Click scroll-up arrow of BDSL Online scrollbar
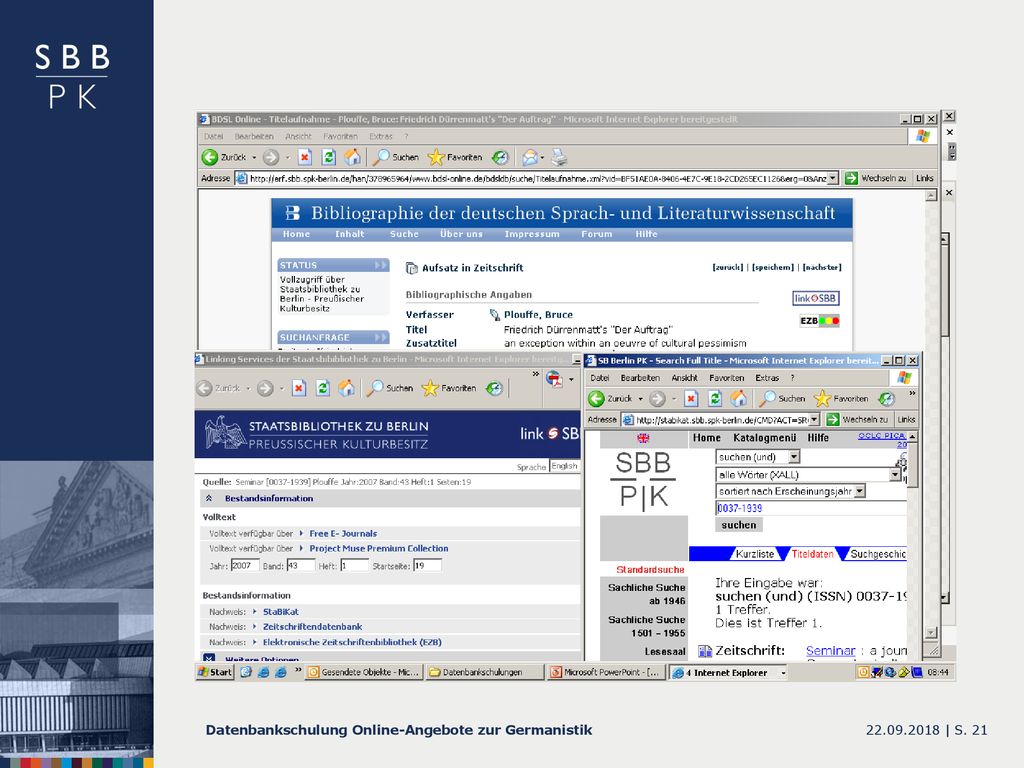The height and width of the screenshot is (768, 1024). (931, 195)
